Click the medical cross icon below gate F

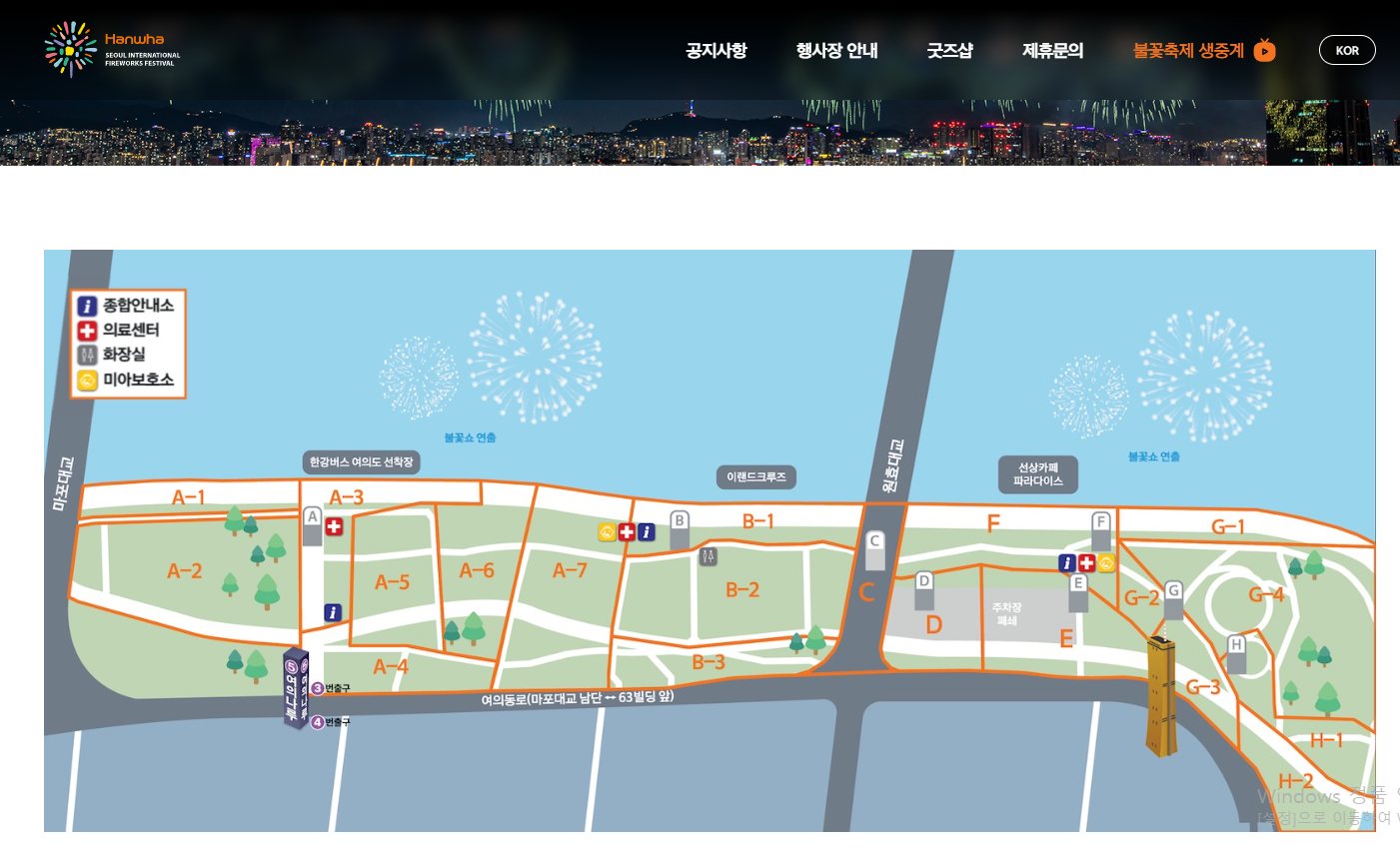(1087, 563)
